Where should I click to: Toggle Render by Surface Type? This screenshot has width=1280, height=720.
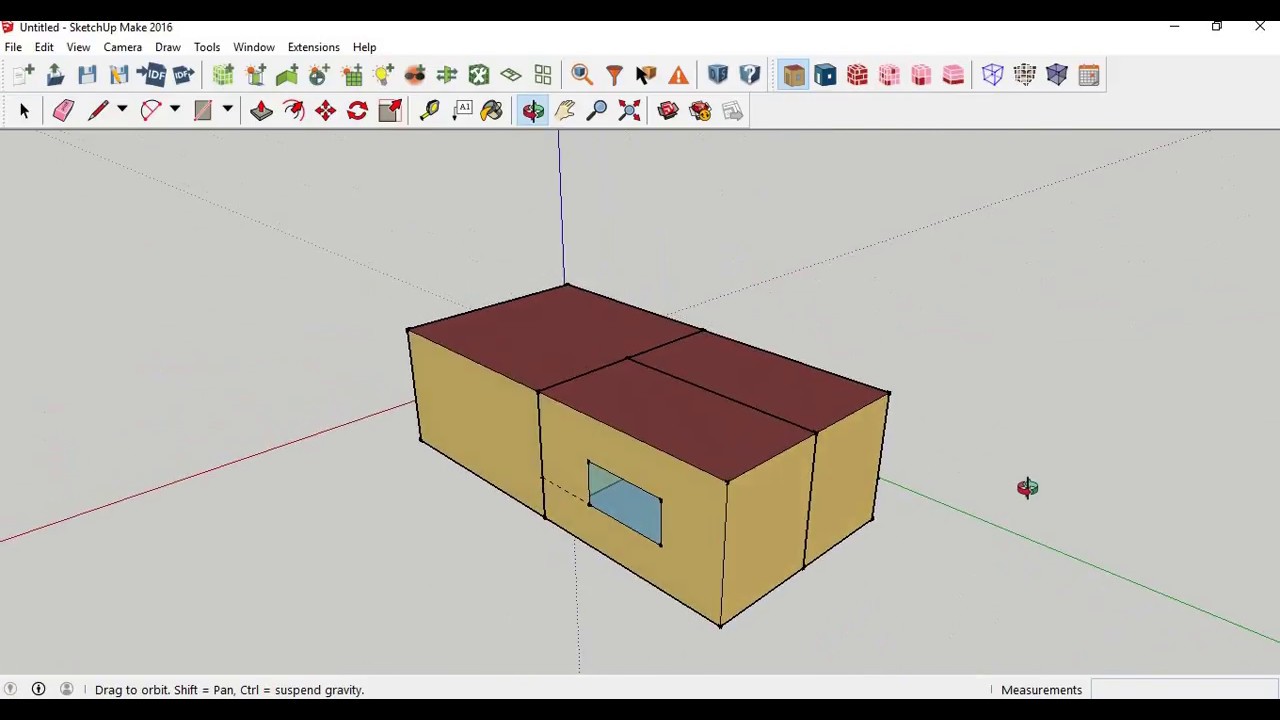click(x=793, y=75)
